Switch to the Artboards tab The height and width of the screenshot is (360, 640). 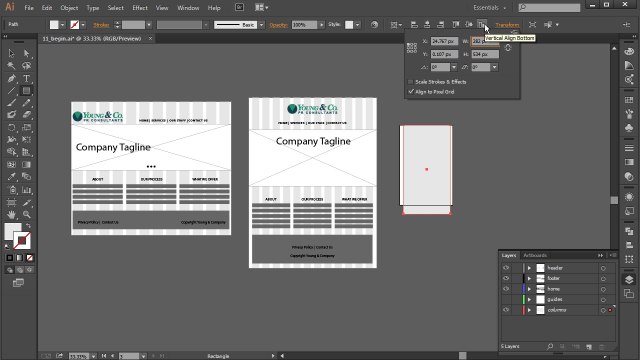pos(535,256)
